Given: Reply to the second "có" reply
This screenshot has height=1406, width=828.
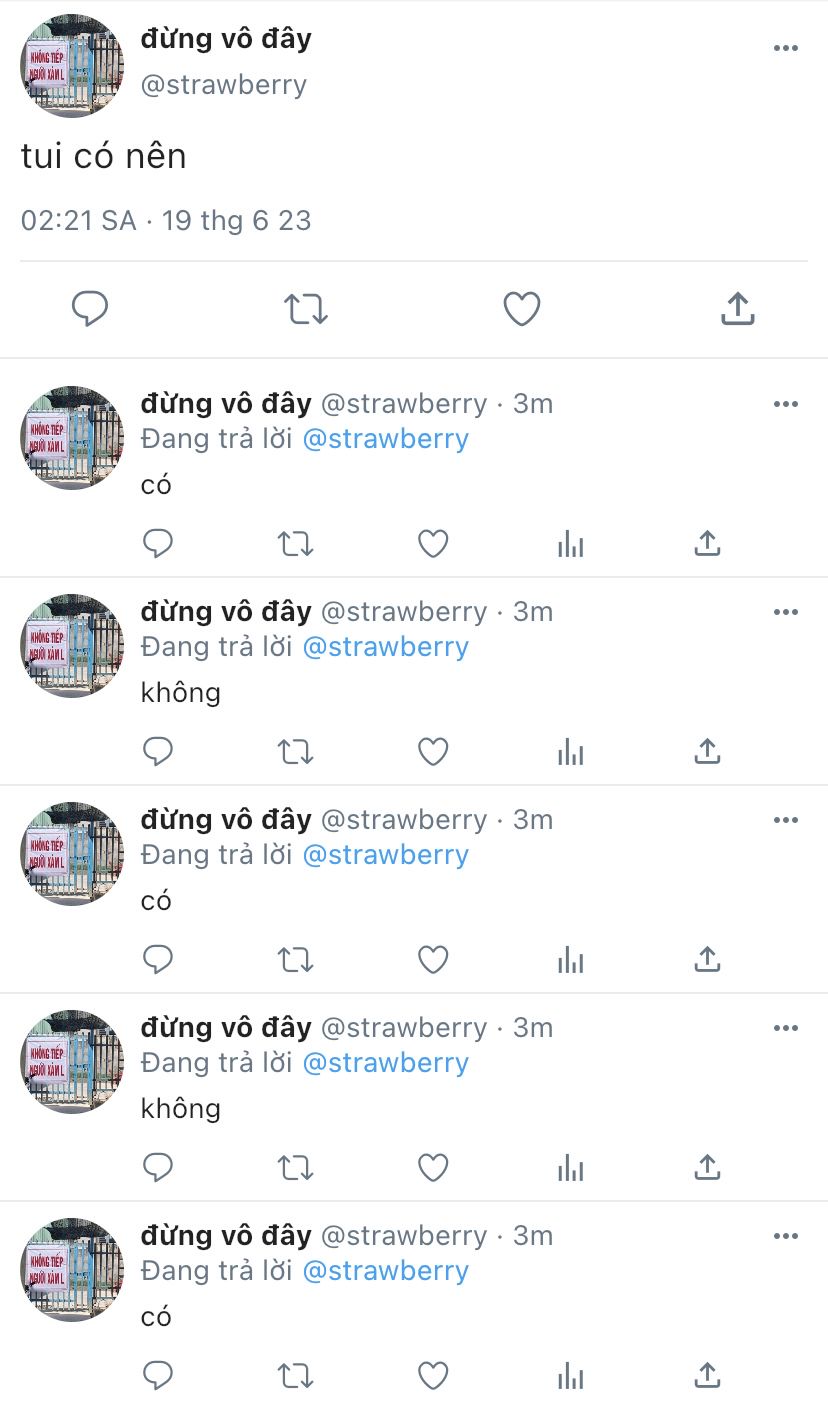Looking at the screenshot, I should pyautogui.click(x=158, y=960).
